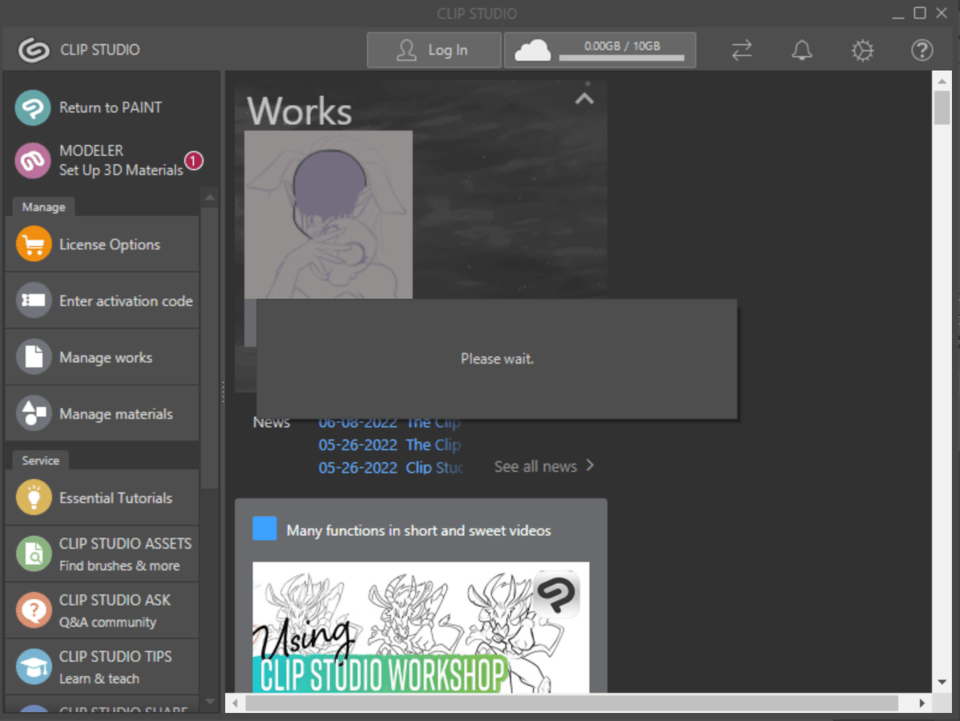Click the sync transfer arrows icon
Screen dimensions: 960x721
(x=741, y=50)
